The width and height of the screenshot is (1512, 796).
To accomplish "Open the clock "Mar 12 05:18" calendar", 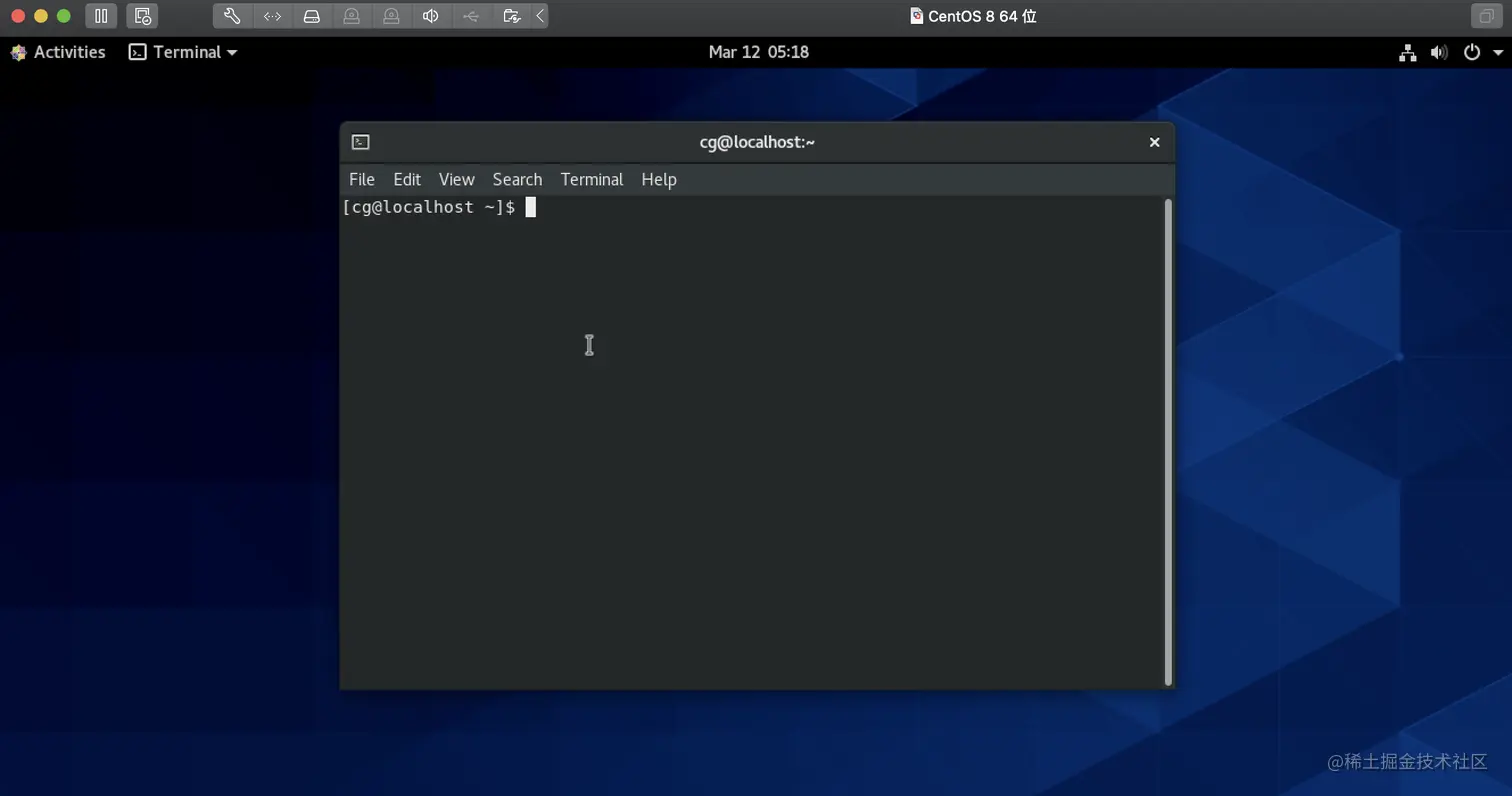I will point(758,52).
